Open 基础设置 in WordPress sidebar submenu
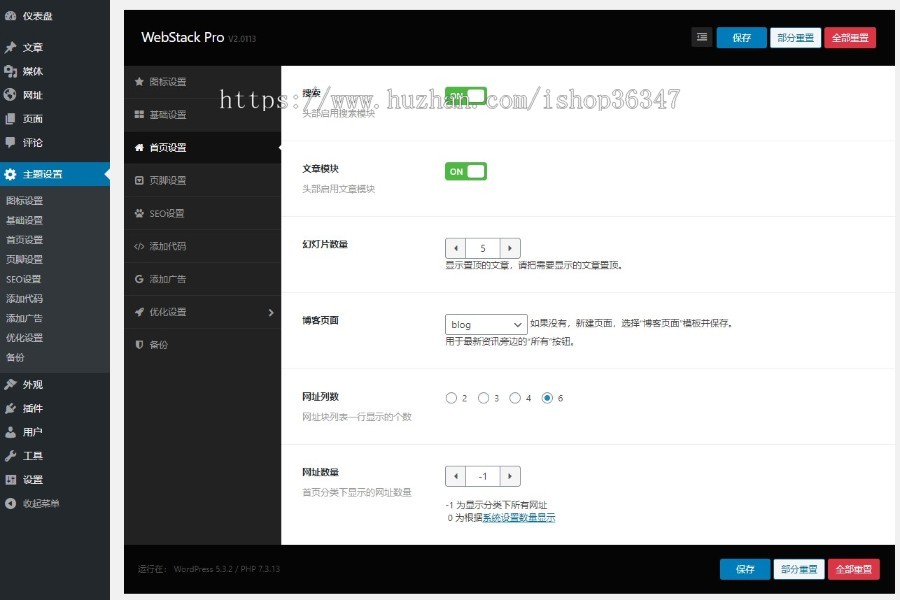900x600 pixels. [24, 220]
